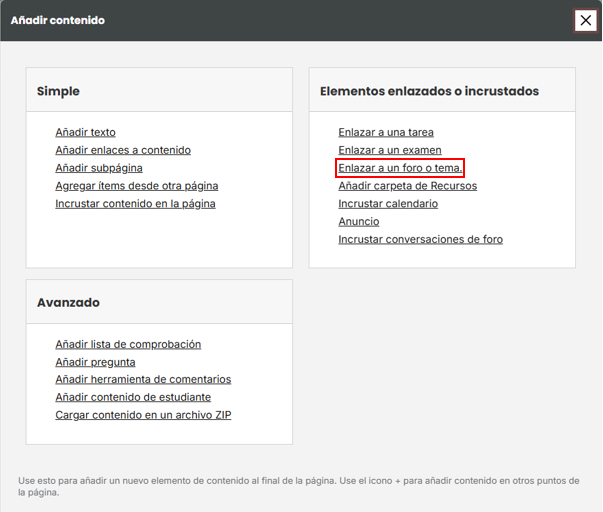Click Enlazar a un foro o tema
The height and width of the screenshot is (512, 603).
tap(400, 168)
